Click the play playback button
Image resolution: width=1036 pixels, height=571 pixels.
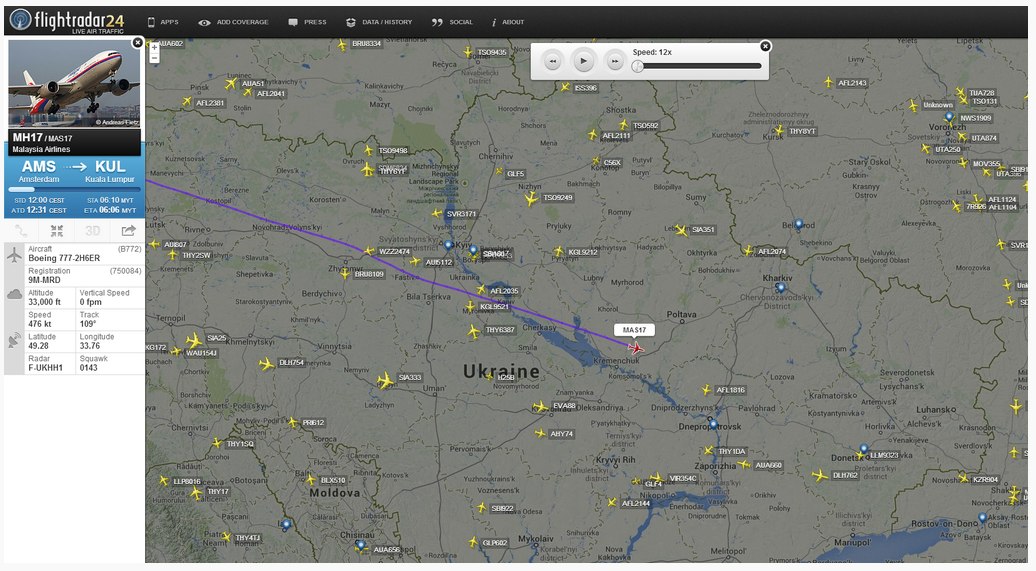click(x=583, y=61)
